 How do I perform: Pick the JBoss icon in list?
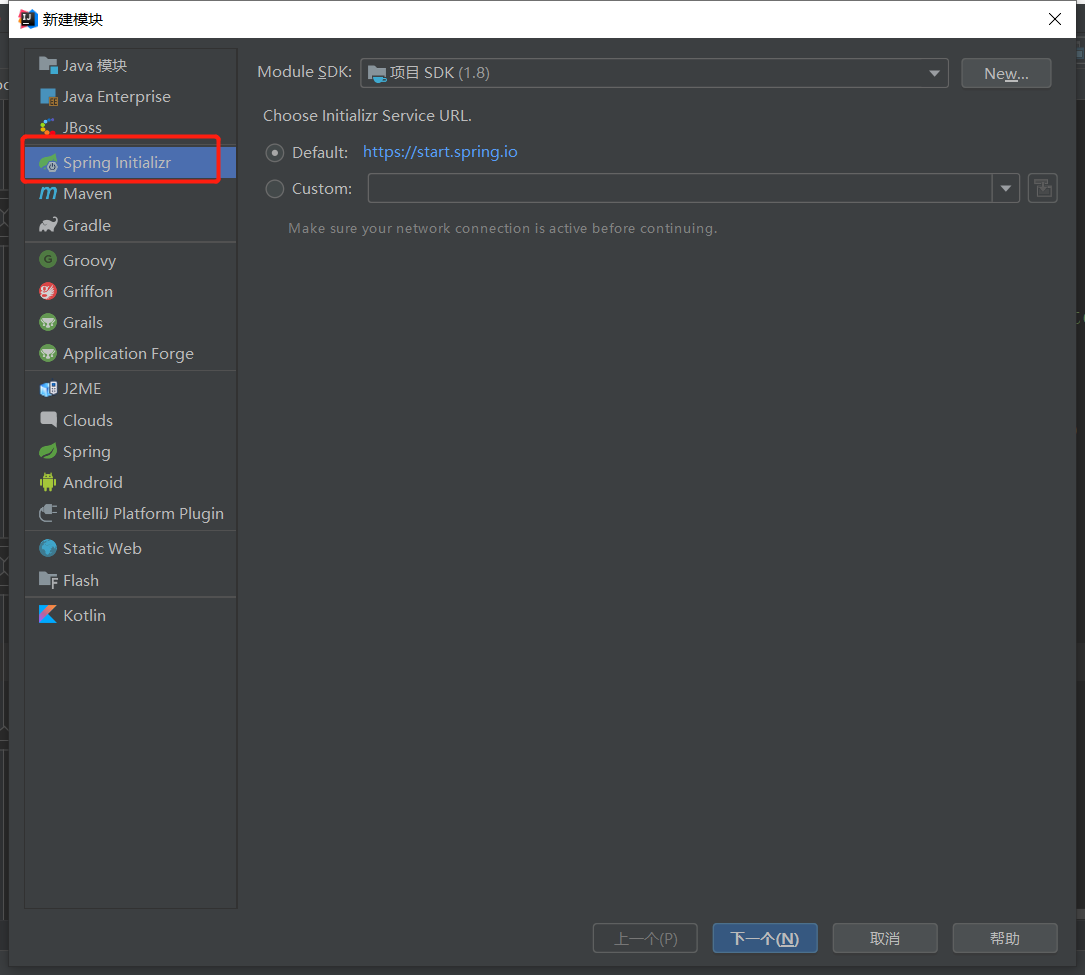pyautogui.click(x=48, y=128)
